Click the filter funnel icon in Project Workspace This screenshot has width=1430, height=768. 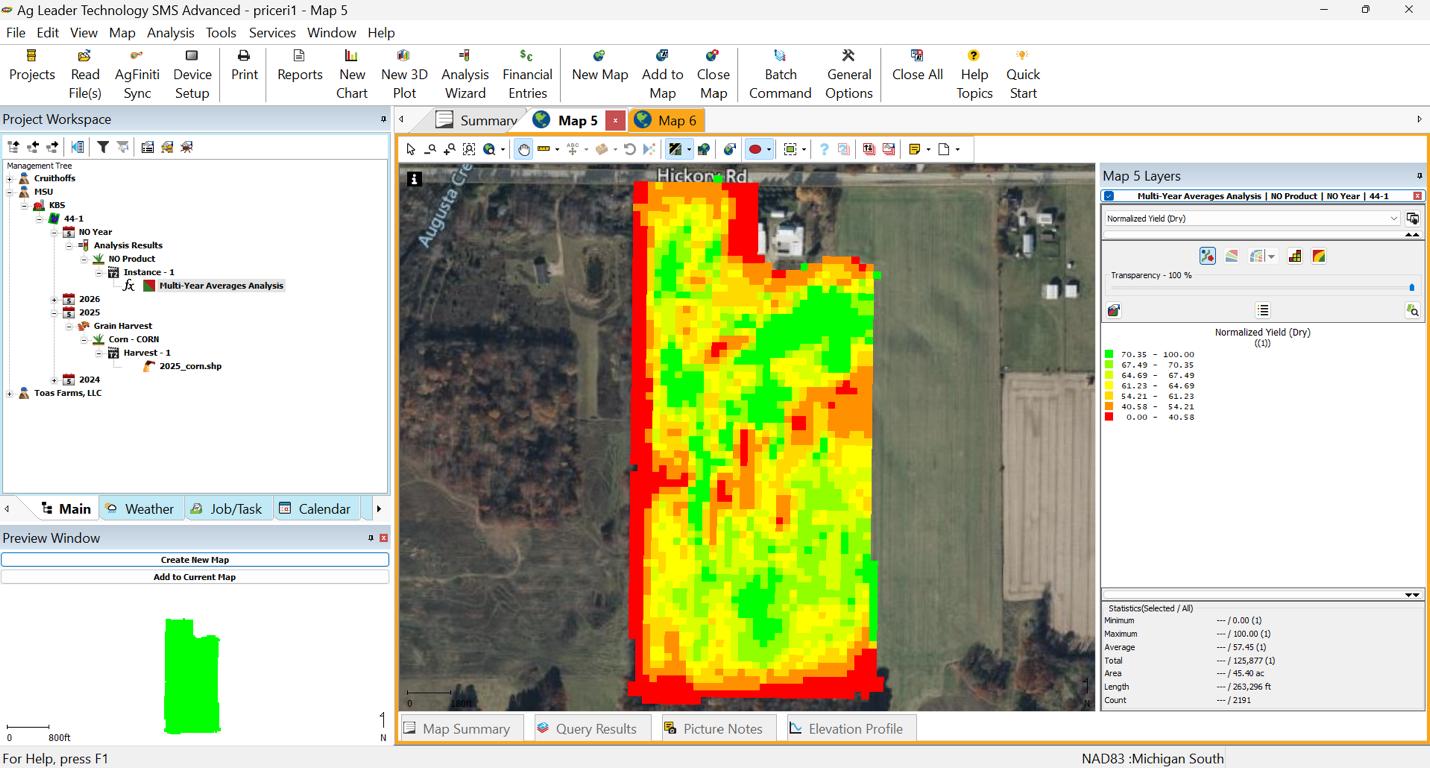103,147
